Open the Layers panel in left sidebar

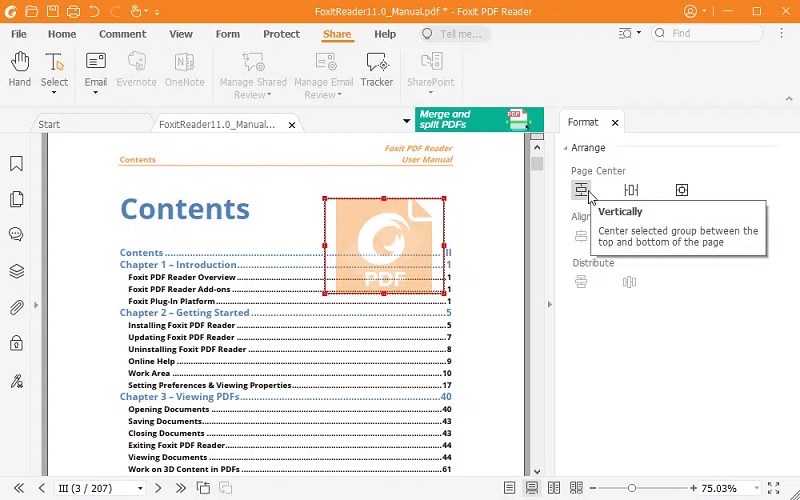16,271
